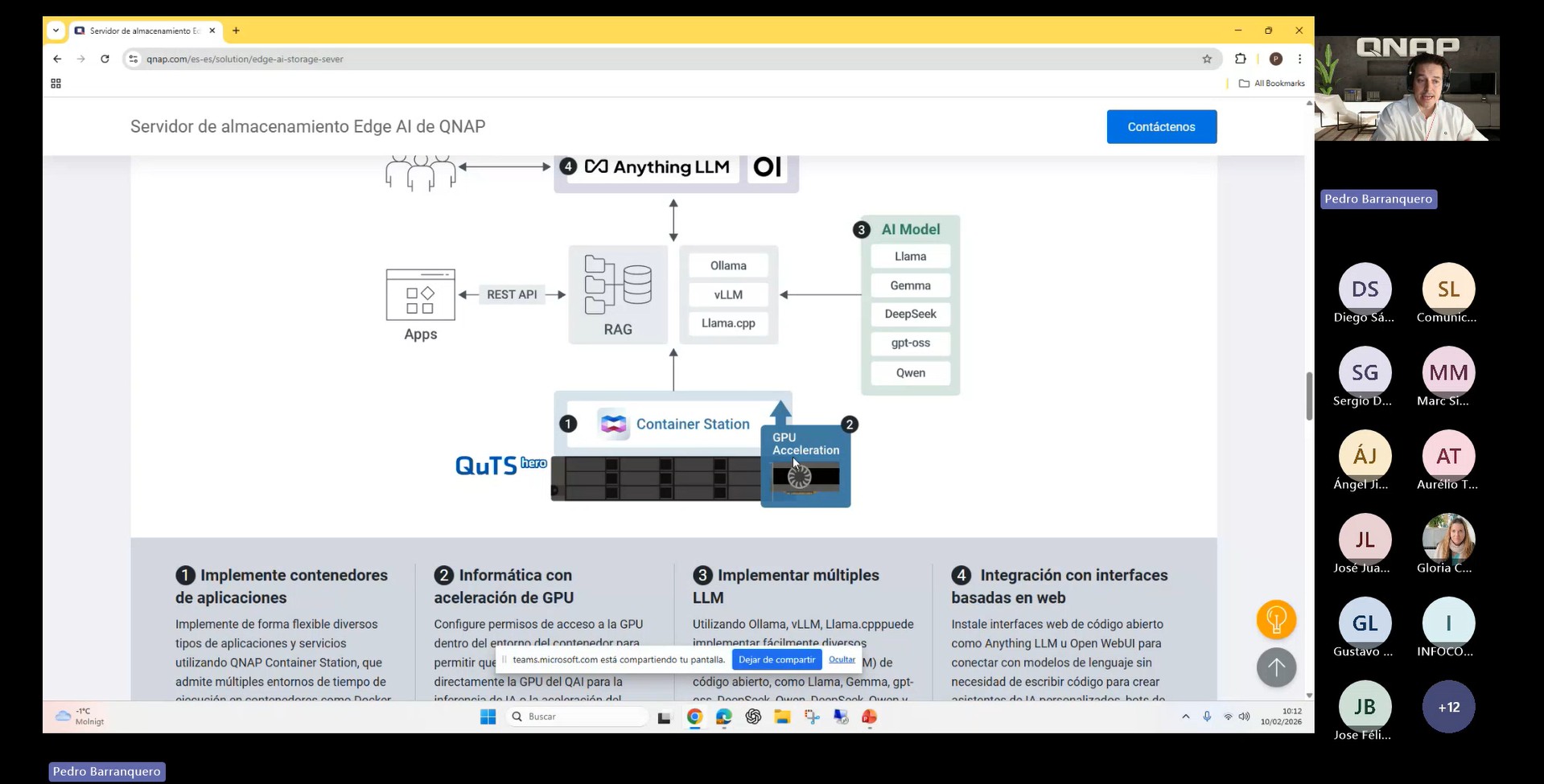Click the taskbar Buscar search field

579,716
